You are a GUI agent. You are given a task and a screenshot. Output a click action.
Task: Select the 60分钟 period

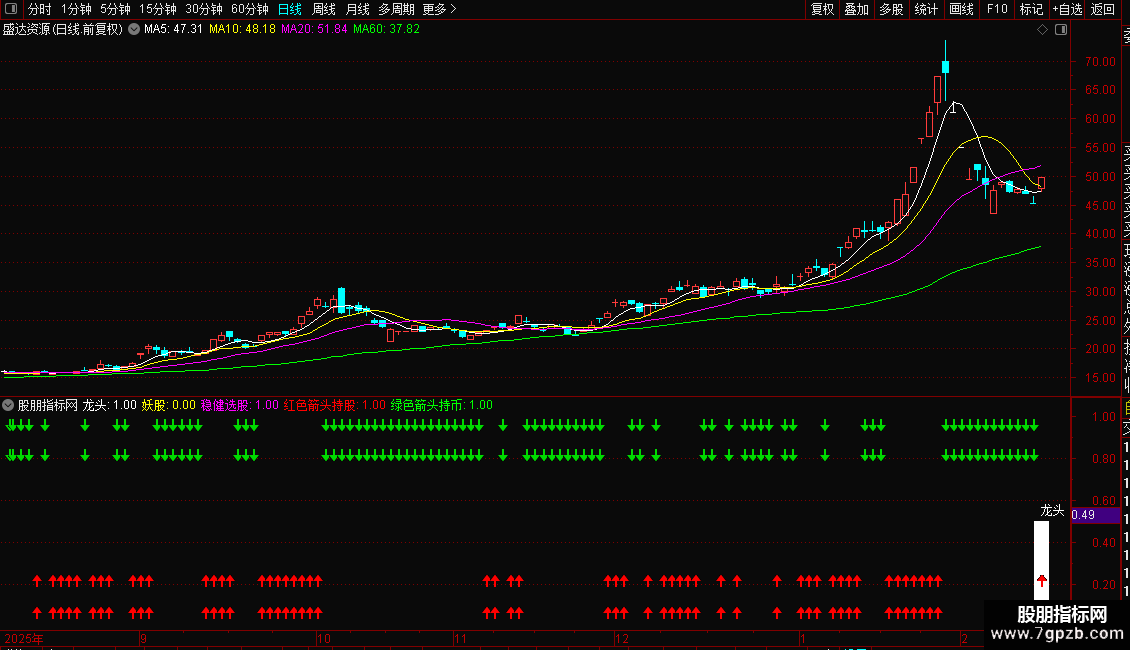249,9
